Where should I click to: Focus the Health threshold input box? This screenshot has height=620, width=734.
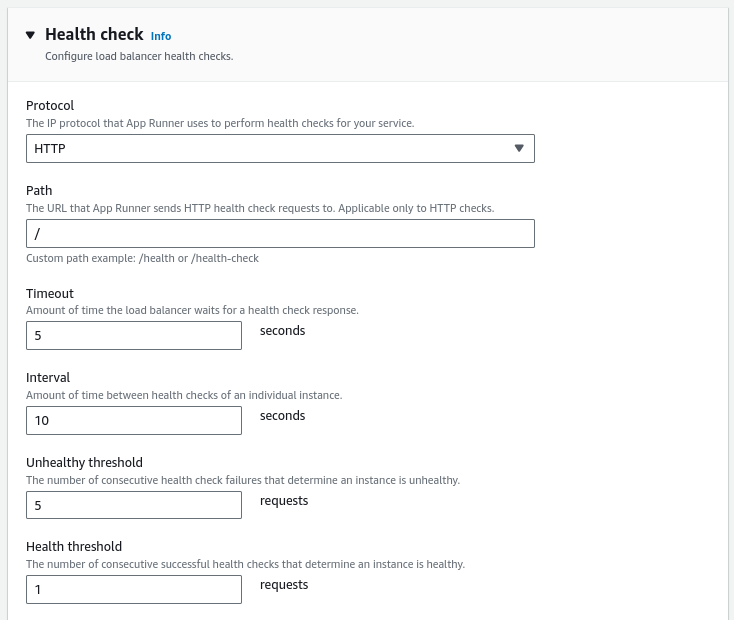tap(134, 590)
